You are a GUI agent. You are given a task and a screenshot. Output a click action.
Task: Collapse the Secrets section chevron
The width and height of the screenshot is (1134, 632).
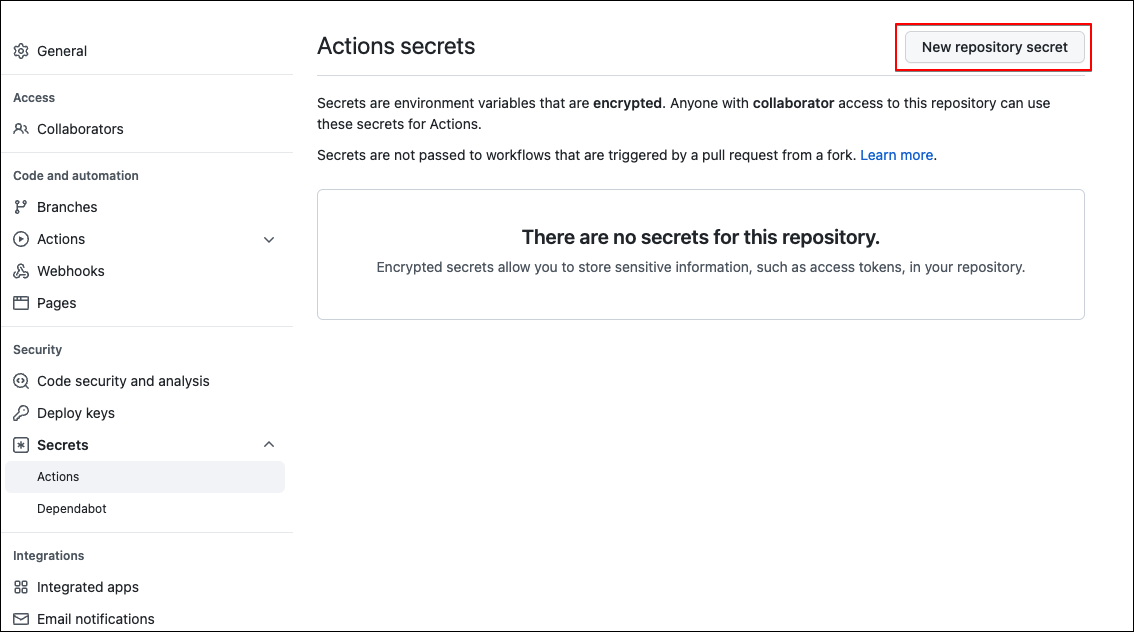[x=269, y=444]
